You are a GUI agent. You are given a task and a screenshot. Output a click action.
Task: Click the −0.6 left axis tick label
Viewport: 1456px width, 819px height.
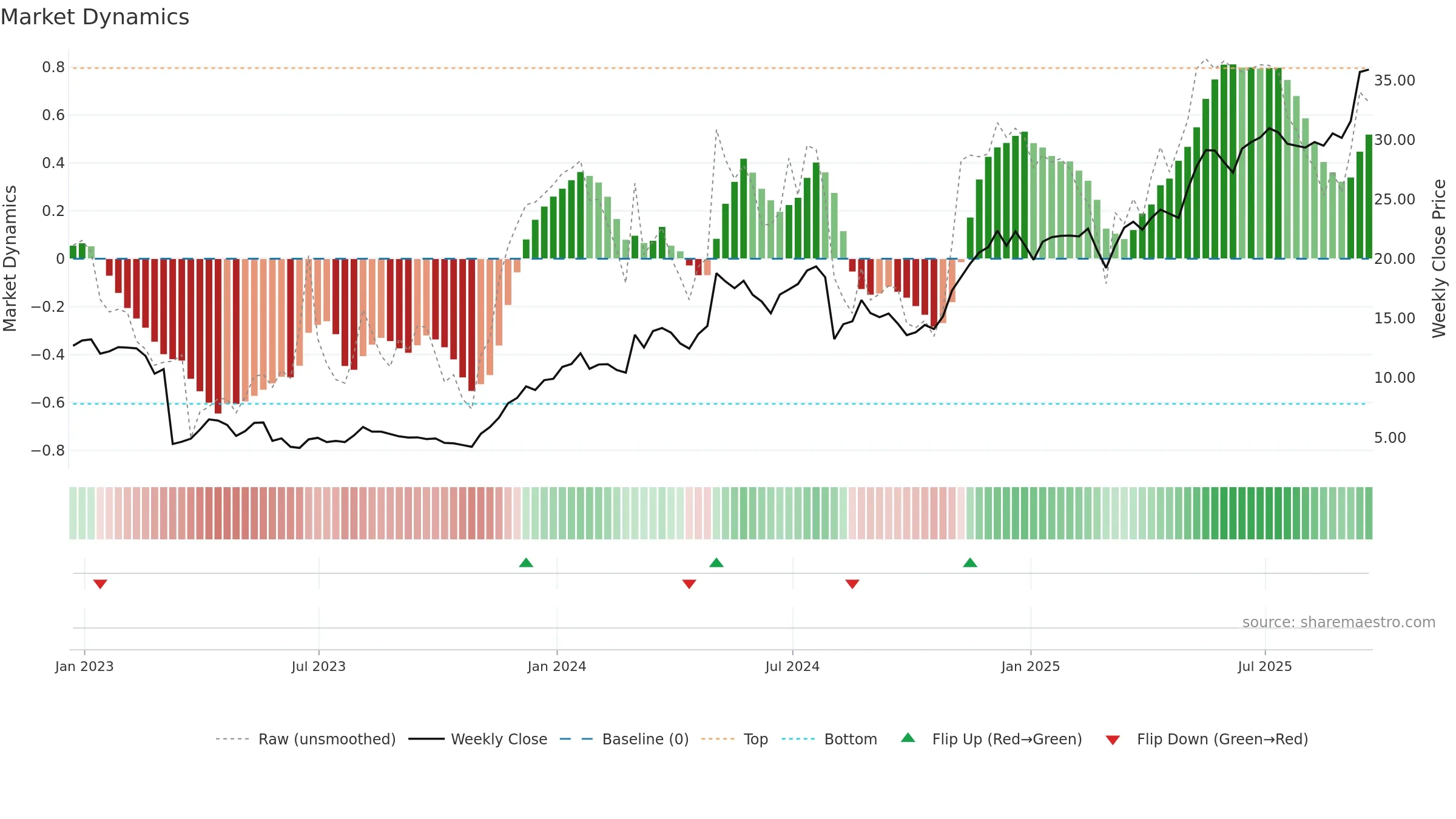48,403
